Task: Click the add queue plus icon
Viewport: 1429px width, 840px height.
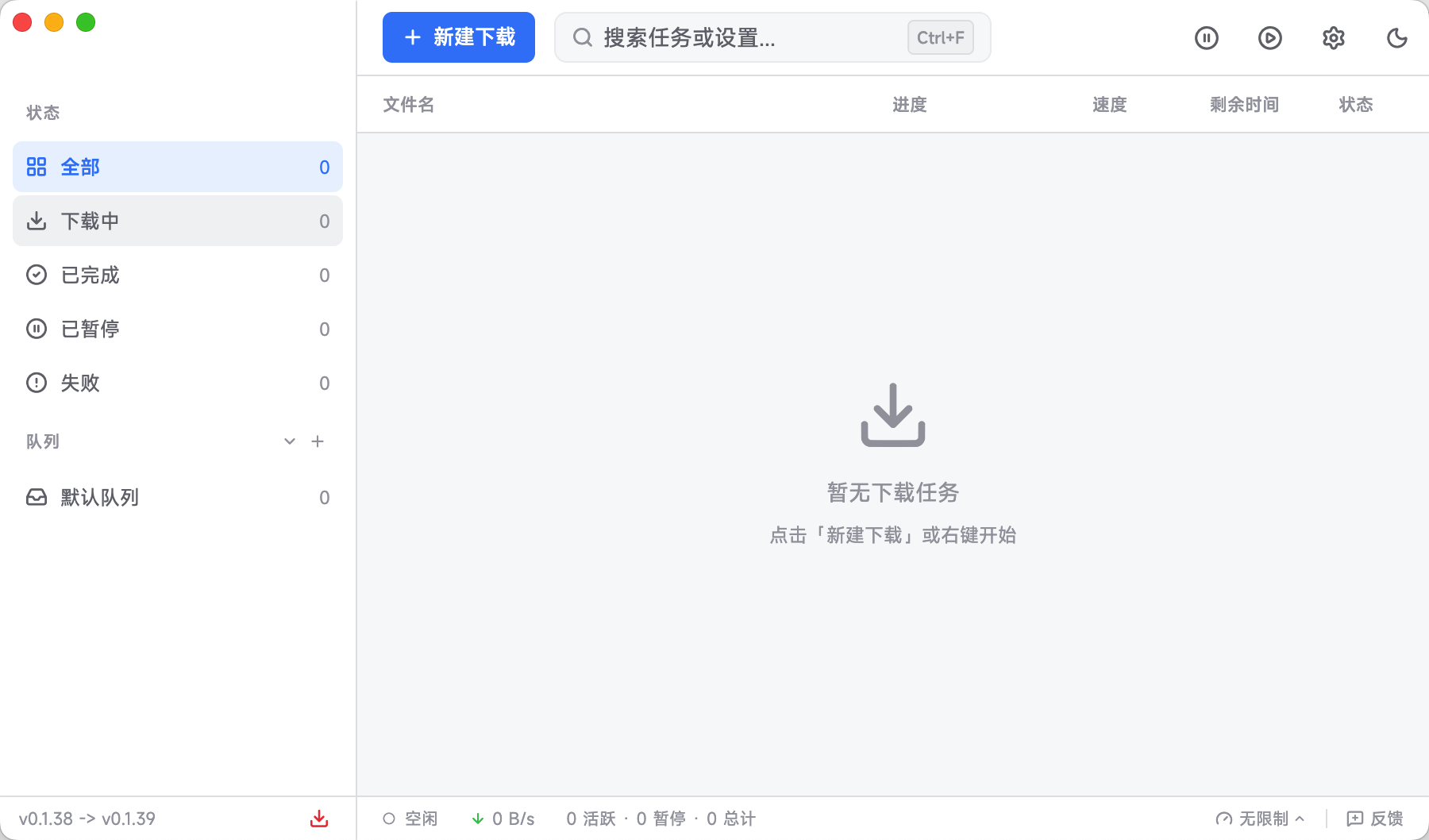Action: [318, 441]
